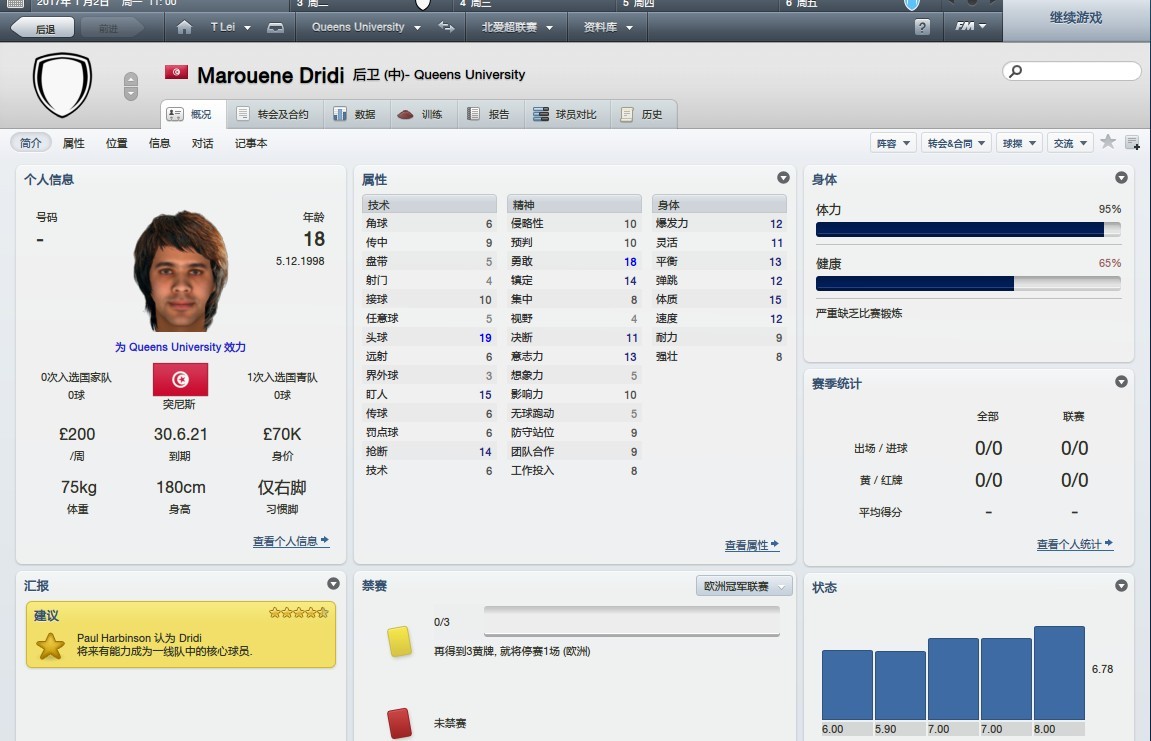The image size is (1151, 741).
Task: Follow the 查看个人信息 link
Action: pos(291,541)
